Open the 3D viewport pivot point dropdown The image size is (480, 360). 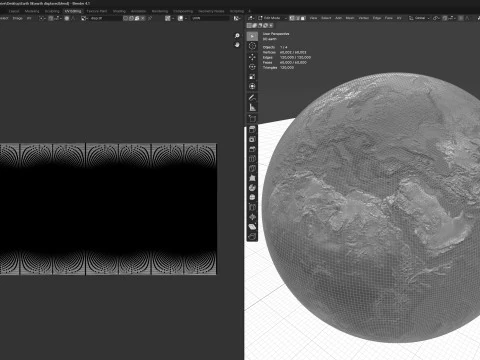point(436,18)
